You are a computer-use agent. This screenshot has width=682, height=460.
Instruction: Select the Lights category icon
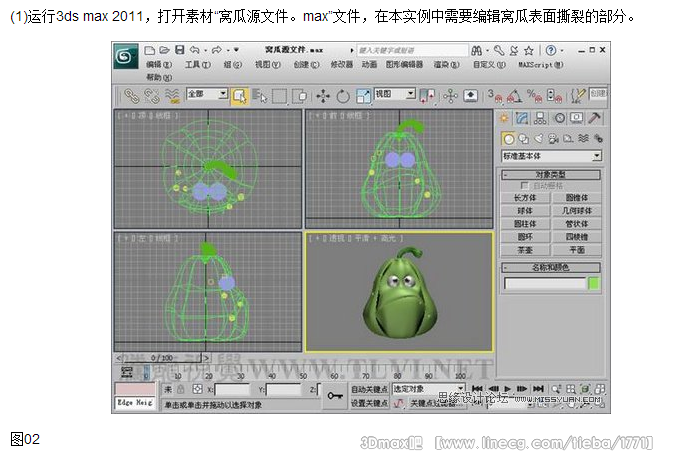tap(538, 139)
